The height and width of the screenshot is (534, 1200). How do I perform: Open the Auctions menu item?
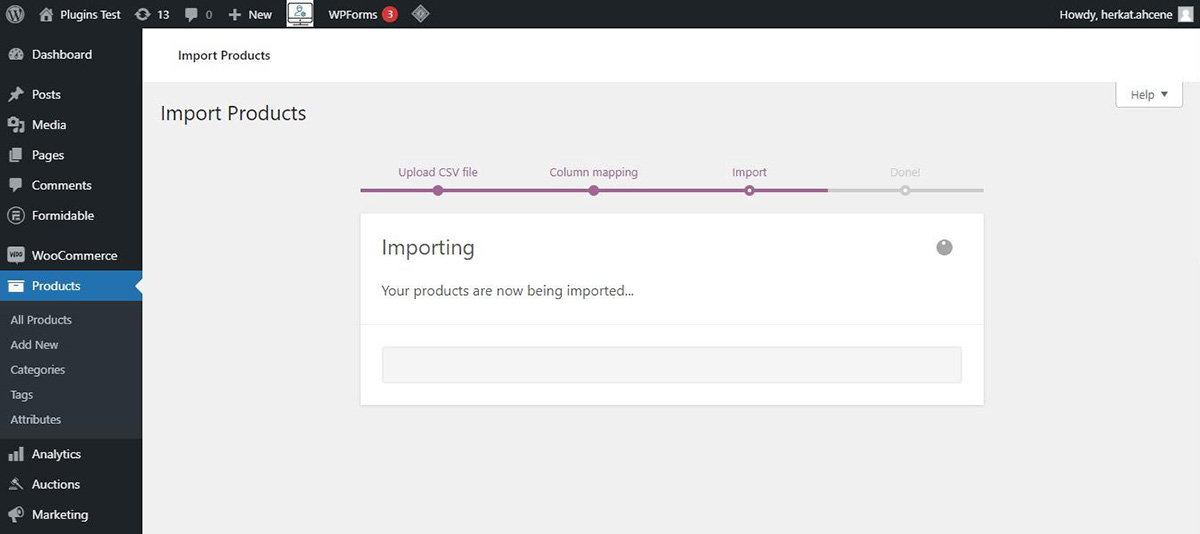[55, 484]
